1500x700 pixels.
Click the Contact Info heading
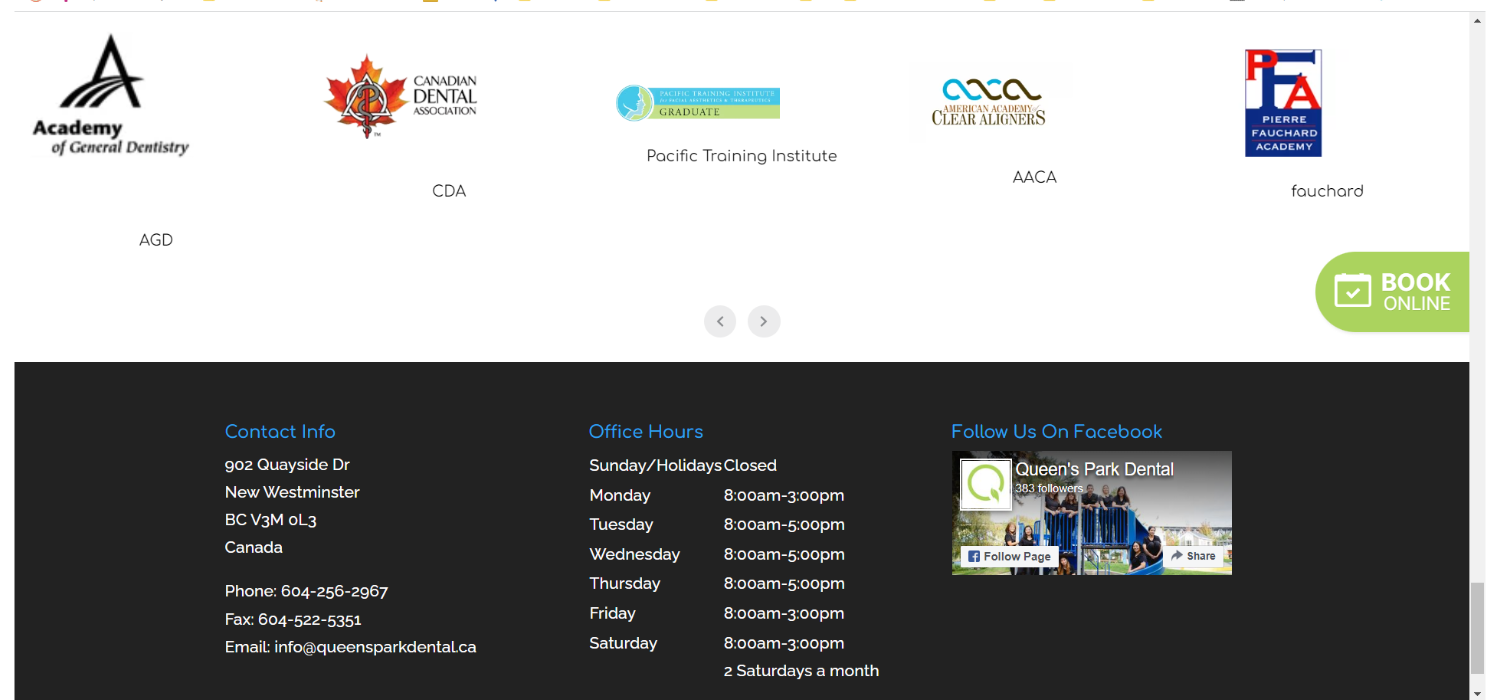[x=280, y=432]
